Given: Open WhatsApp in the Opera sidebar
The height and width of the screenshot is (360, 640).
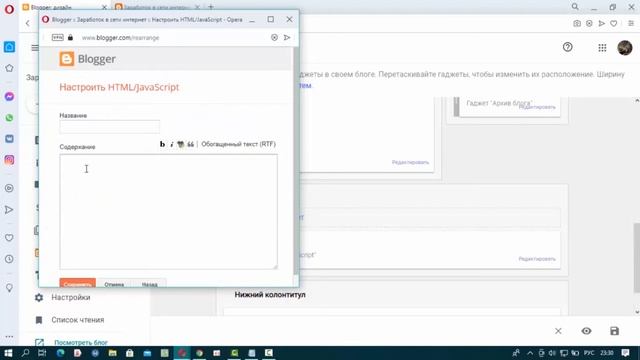Looking at the screenshot, I should [9, 118].
